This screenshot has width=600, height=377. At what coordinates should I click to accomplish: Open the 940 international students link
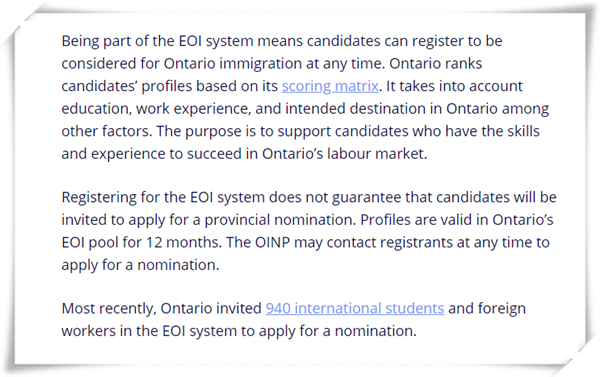point(355,308)
